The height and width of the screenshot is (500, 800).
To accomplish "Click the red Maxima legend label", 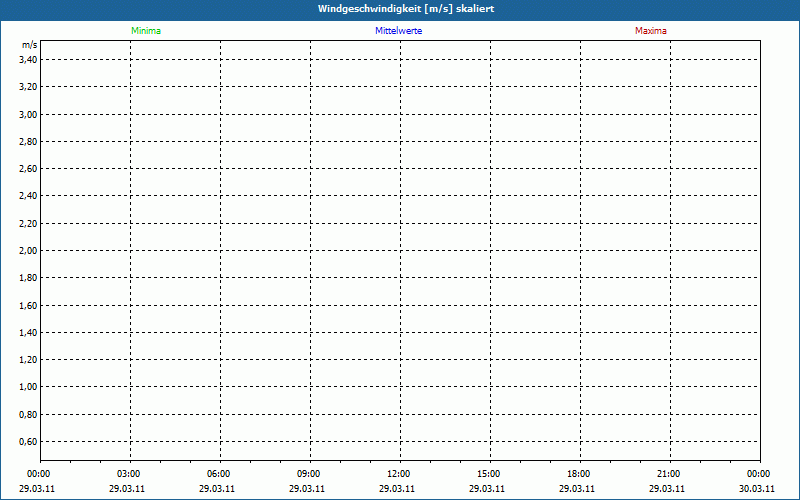I will [651, 31].
